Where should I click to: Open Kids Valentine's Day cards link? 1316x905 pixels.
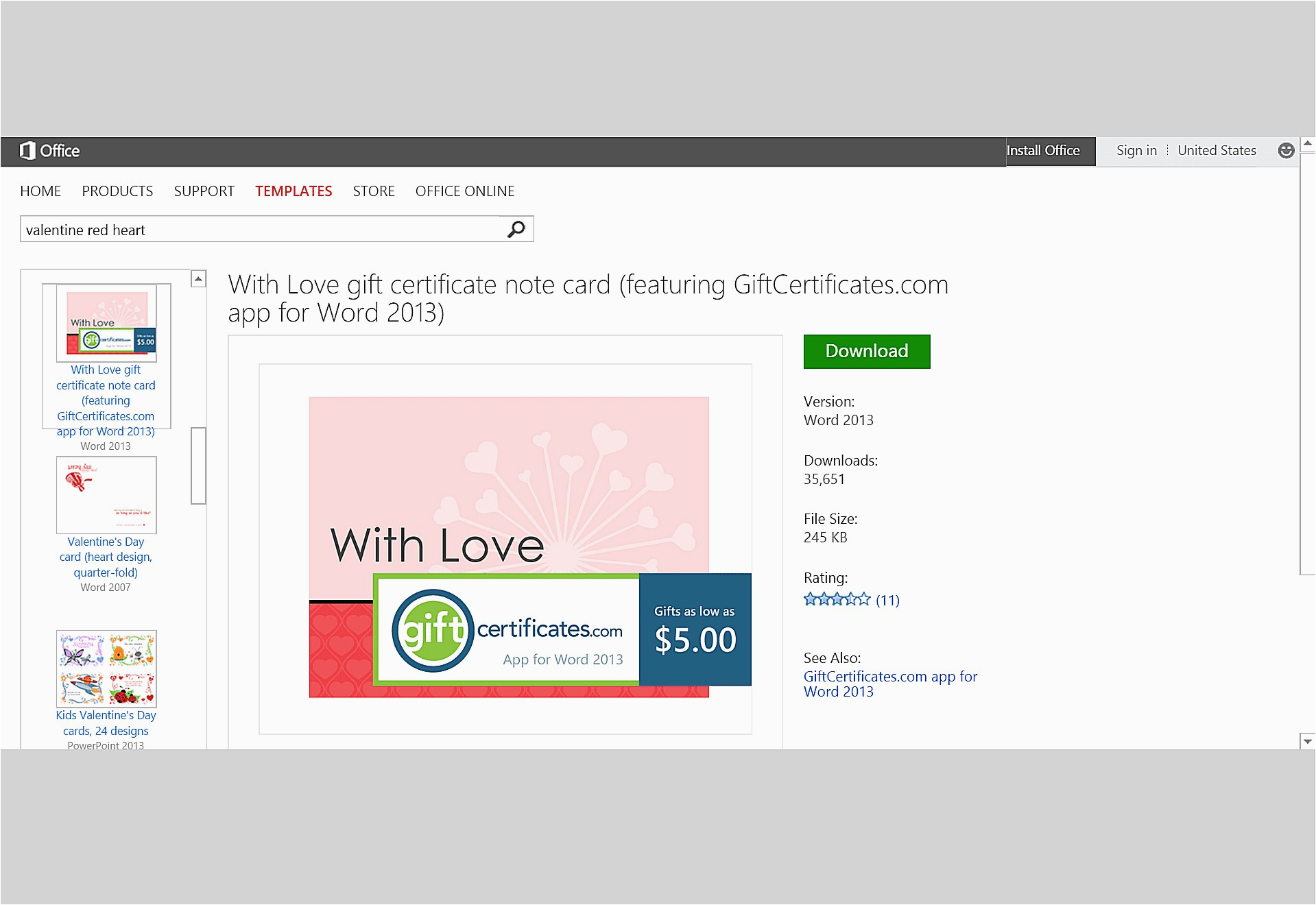(x=106, y=723)
